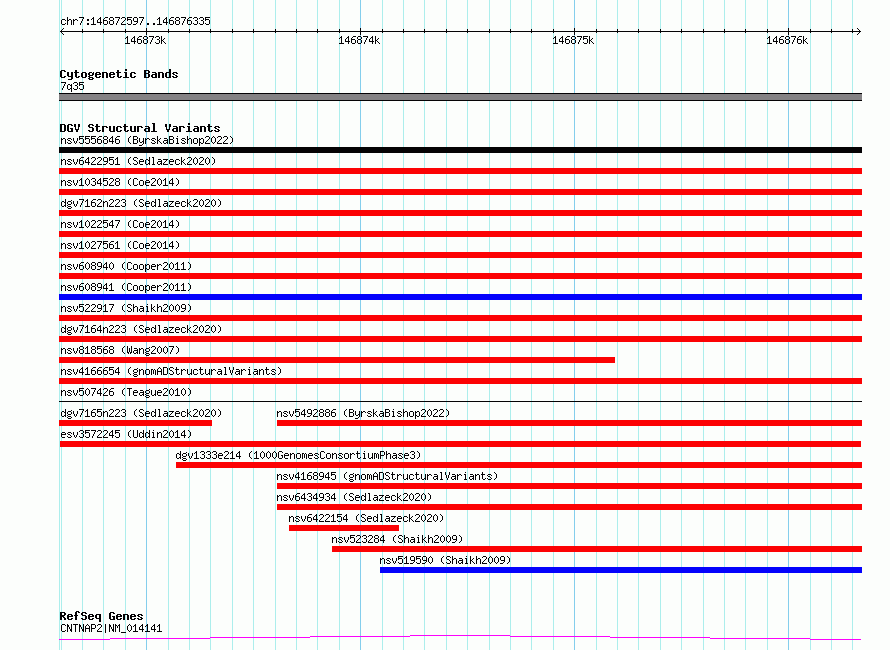Click esv3572245 (Uddin2014) label
This screenshot has width=890, height=650.
126,434
